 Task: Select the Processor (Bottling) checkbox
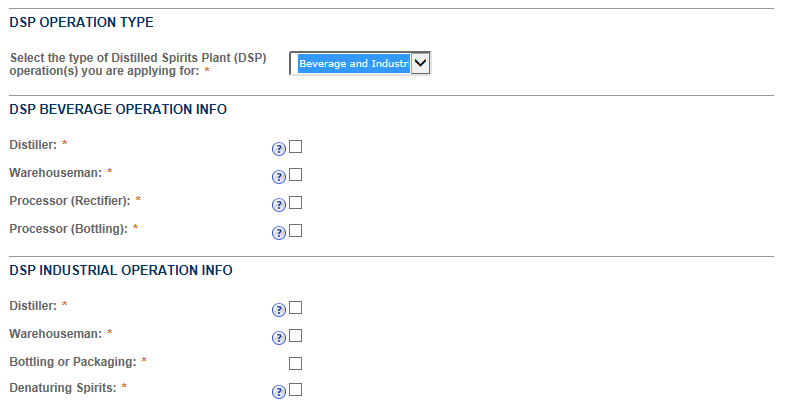[295, 231]
